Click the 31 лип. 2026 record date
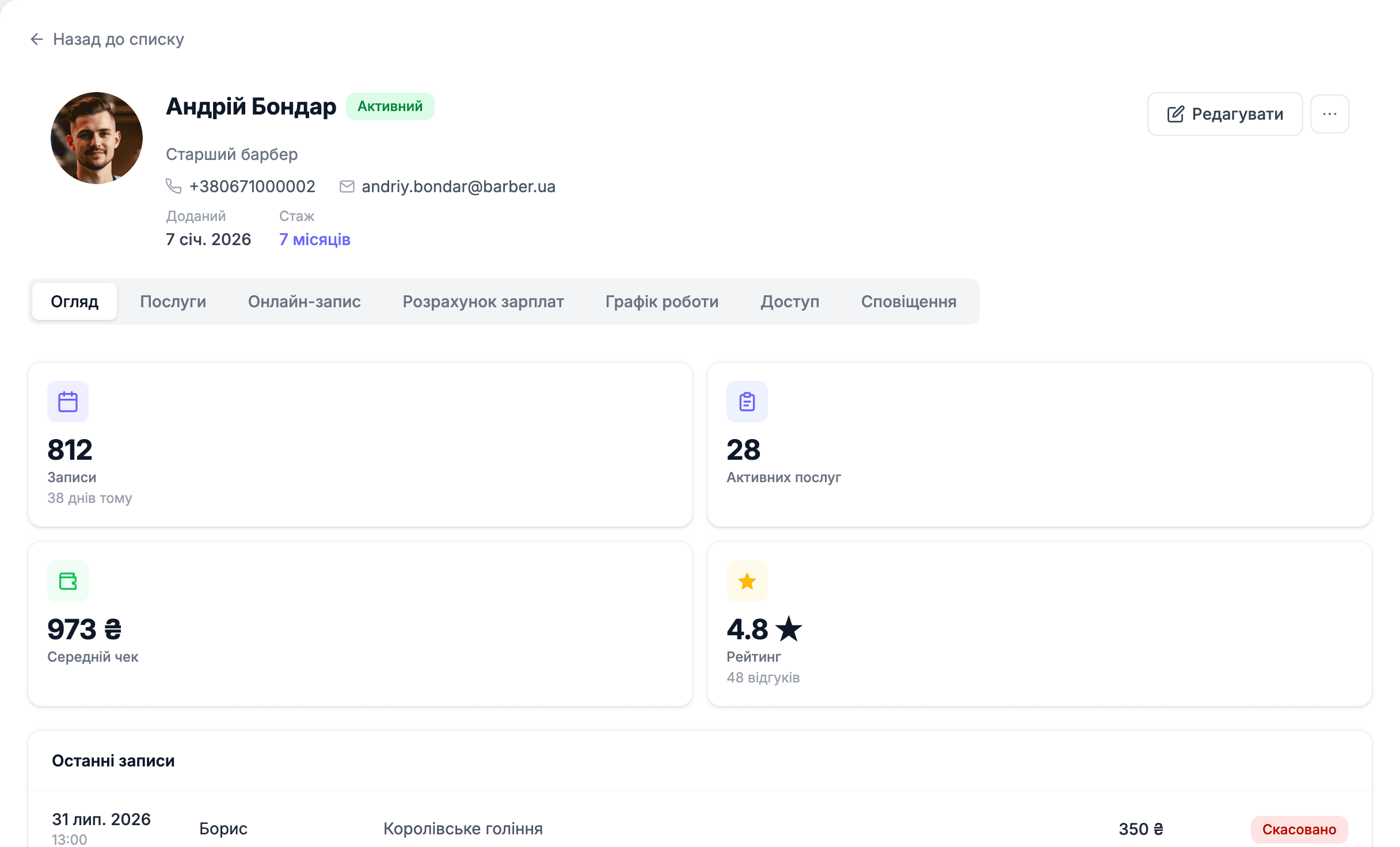Image resolution: width=1400 pixels, height=847 pixels. click(x=101, y=819)
